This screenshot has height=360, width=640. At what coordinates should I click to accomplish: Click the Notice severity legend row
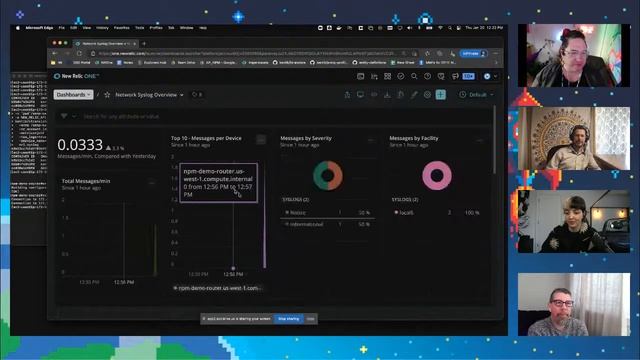coord(327,213)
